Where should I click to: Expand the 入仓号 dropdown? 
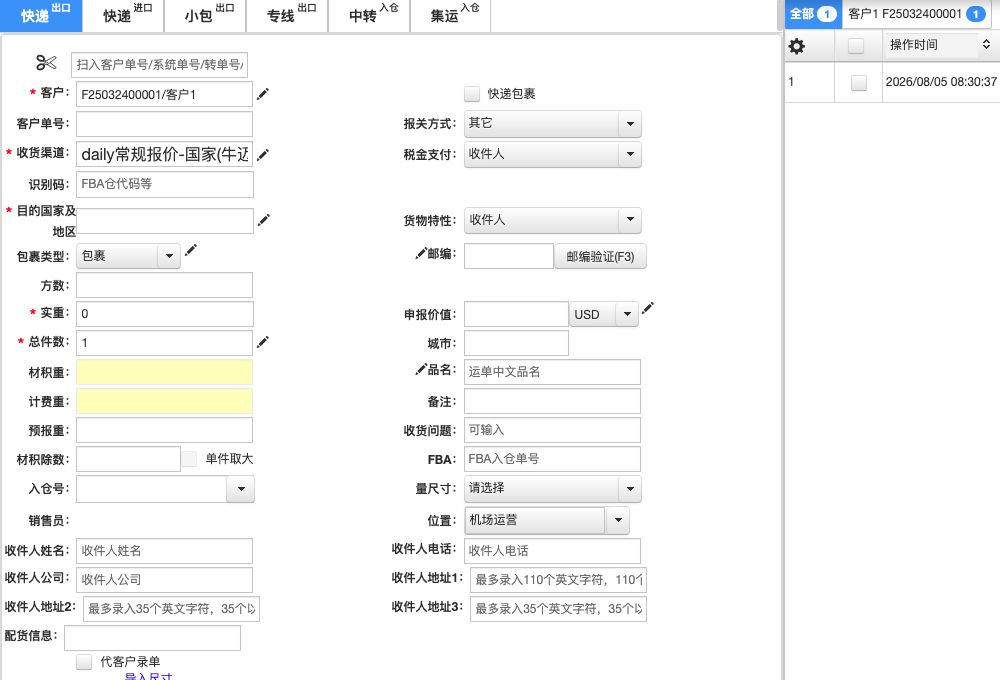coord(241,489)
